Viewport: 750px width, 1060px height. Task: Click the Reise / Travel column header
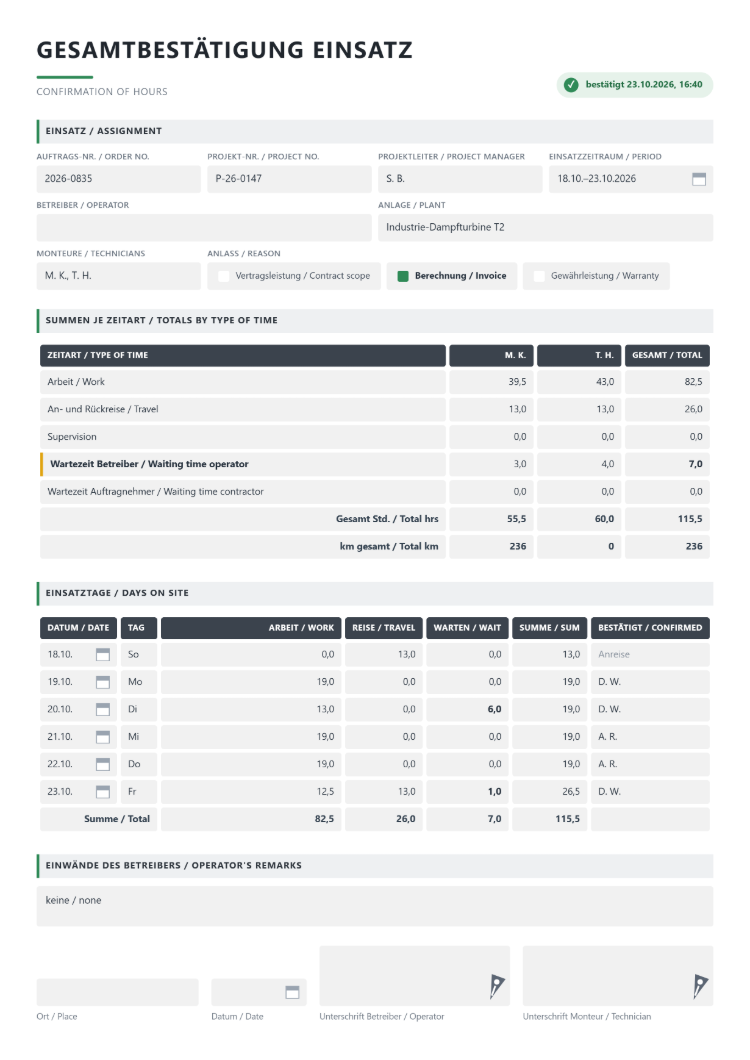coord(383,628)
